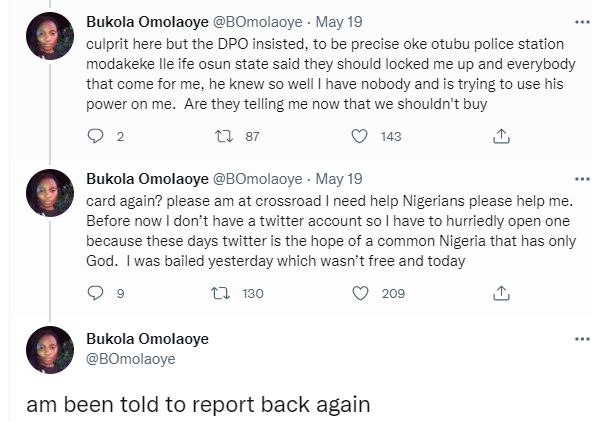Like the tweet with 143 likes
Image resolution: width=592 pixels, height=422 pixels.
click(x=359, y=136)
